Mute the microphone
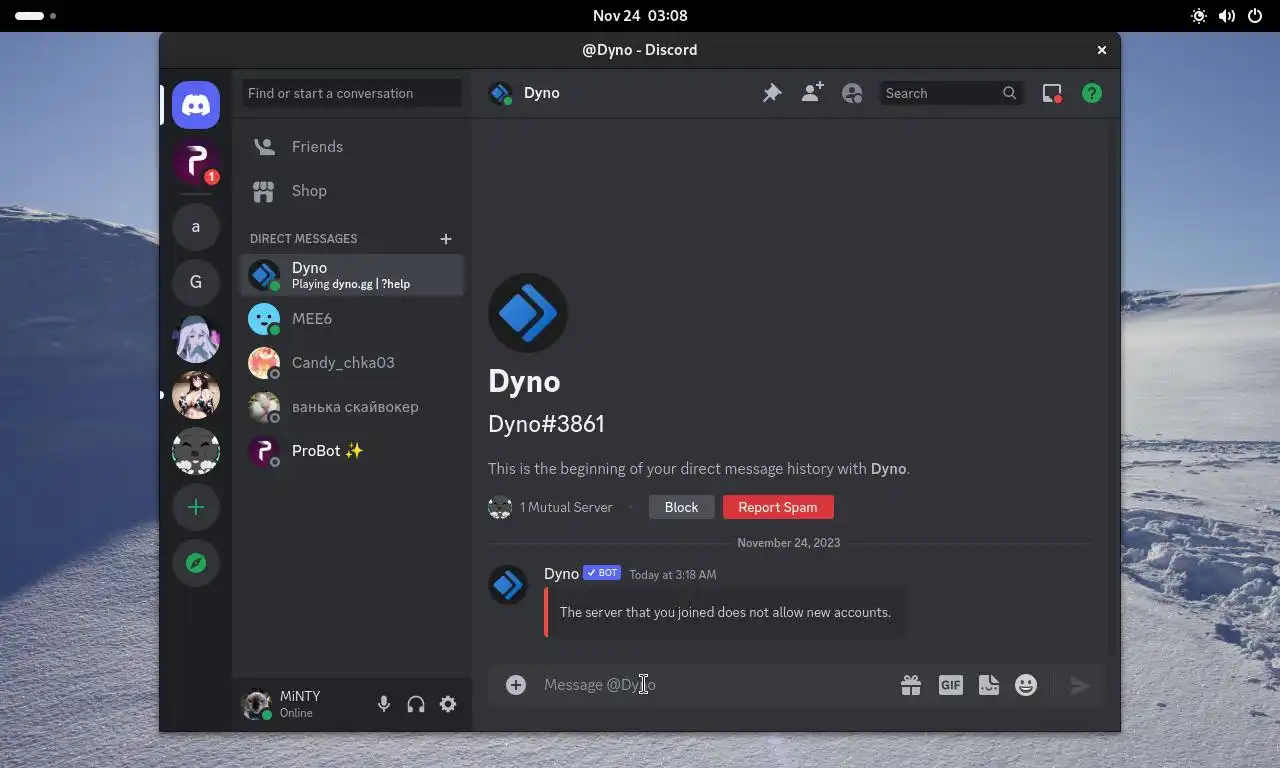This screenshot has height=768, width=1280. coord(384,704)
